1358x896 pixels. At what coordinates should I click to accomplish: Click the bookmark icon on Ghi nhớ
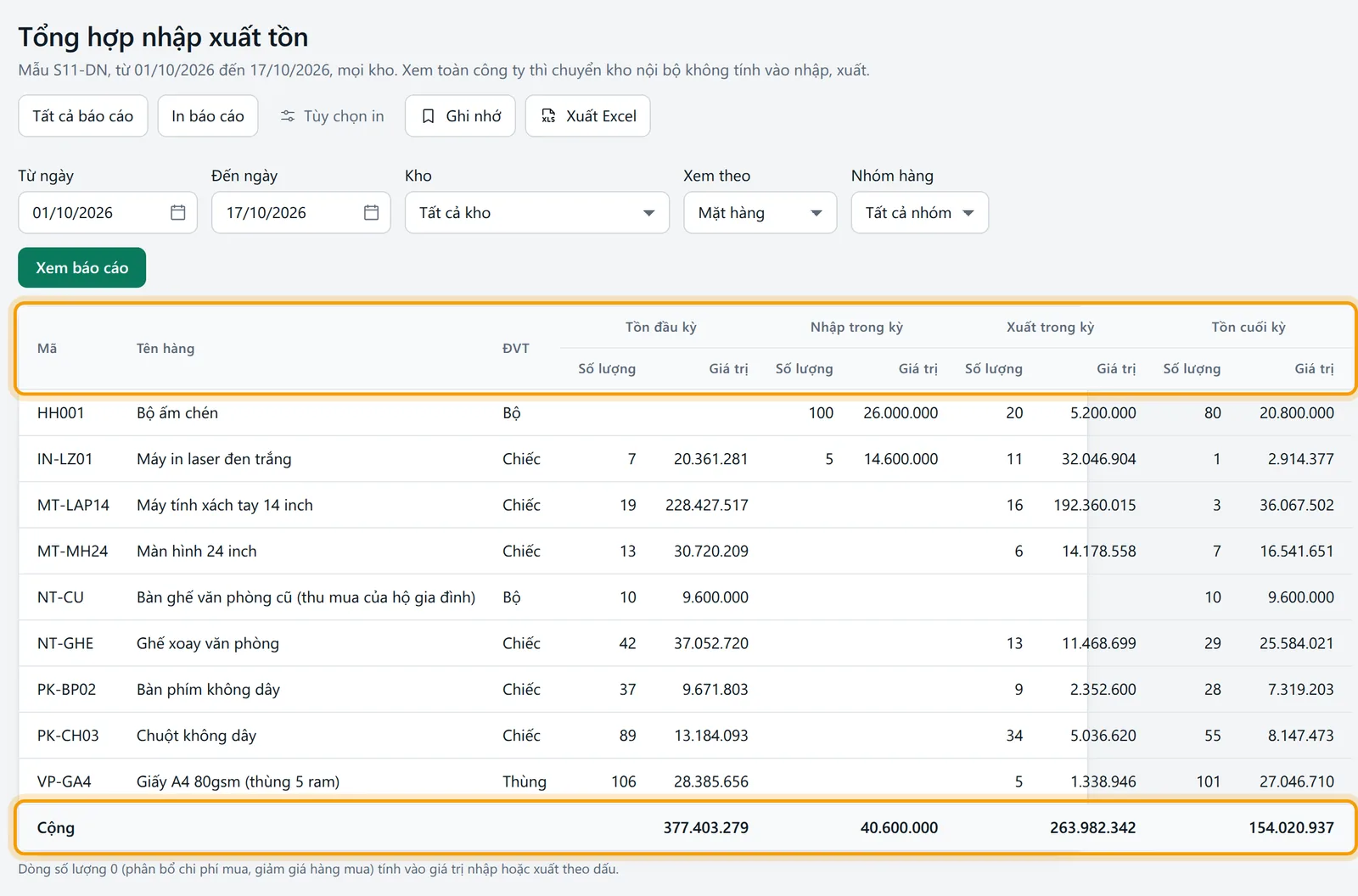[429, 116]
